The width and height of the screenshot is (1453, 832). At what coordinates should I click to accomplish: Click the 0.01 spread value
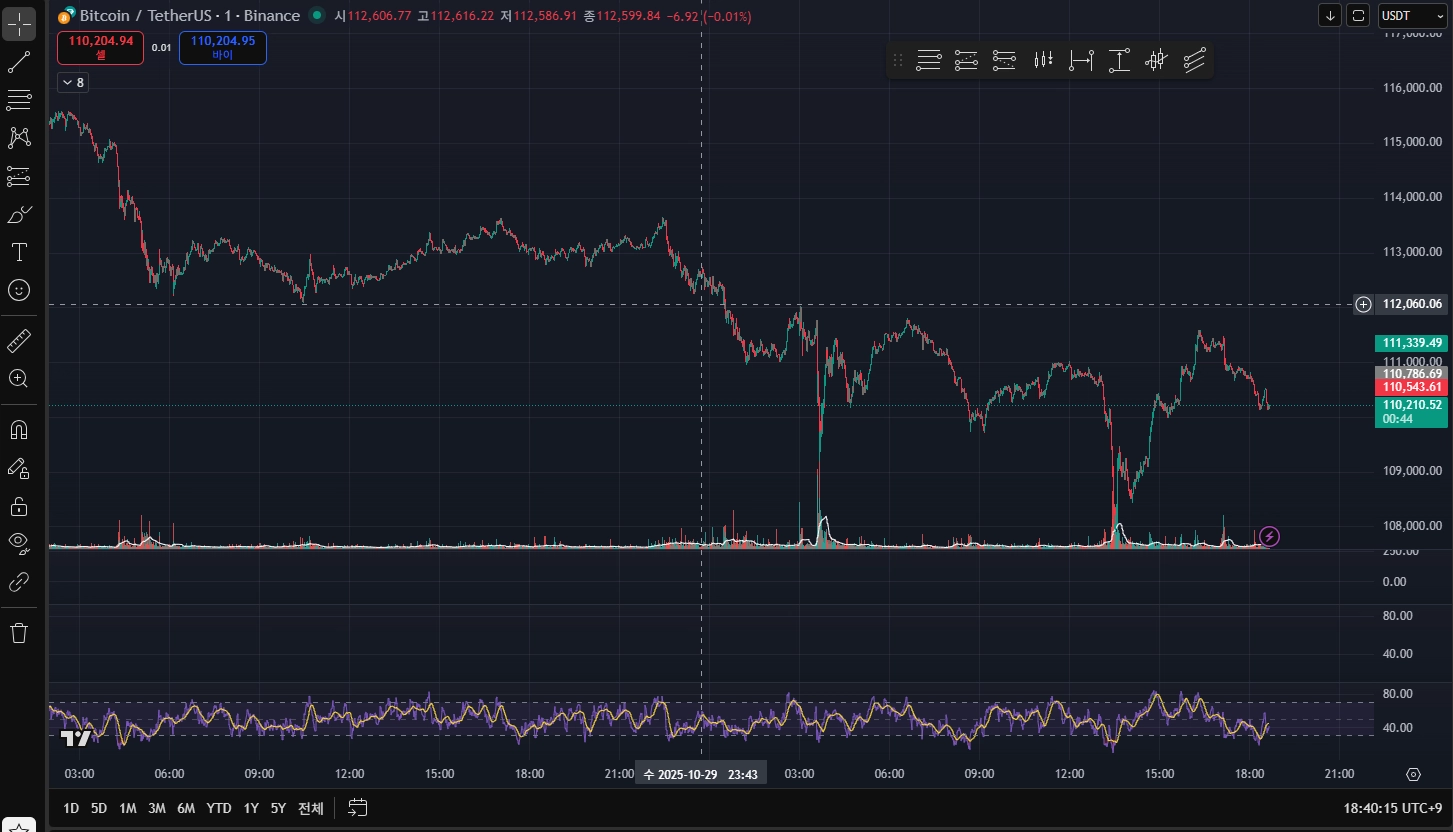tap(161, 47)
